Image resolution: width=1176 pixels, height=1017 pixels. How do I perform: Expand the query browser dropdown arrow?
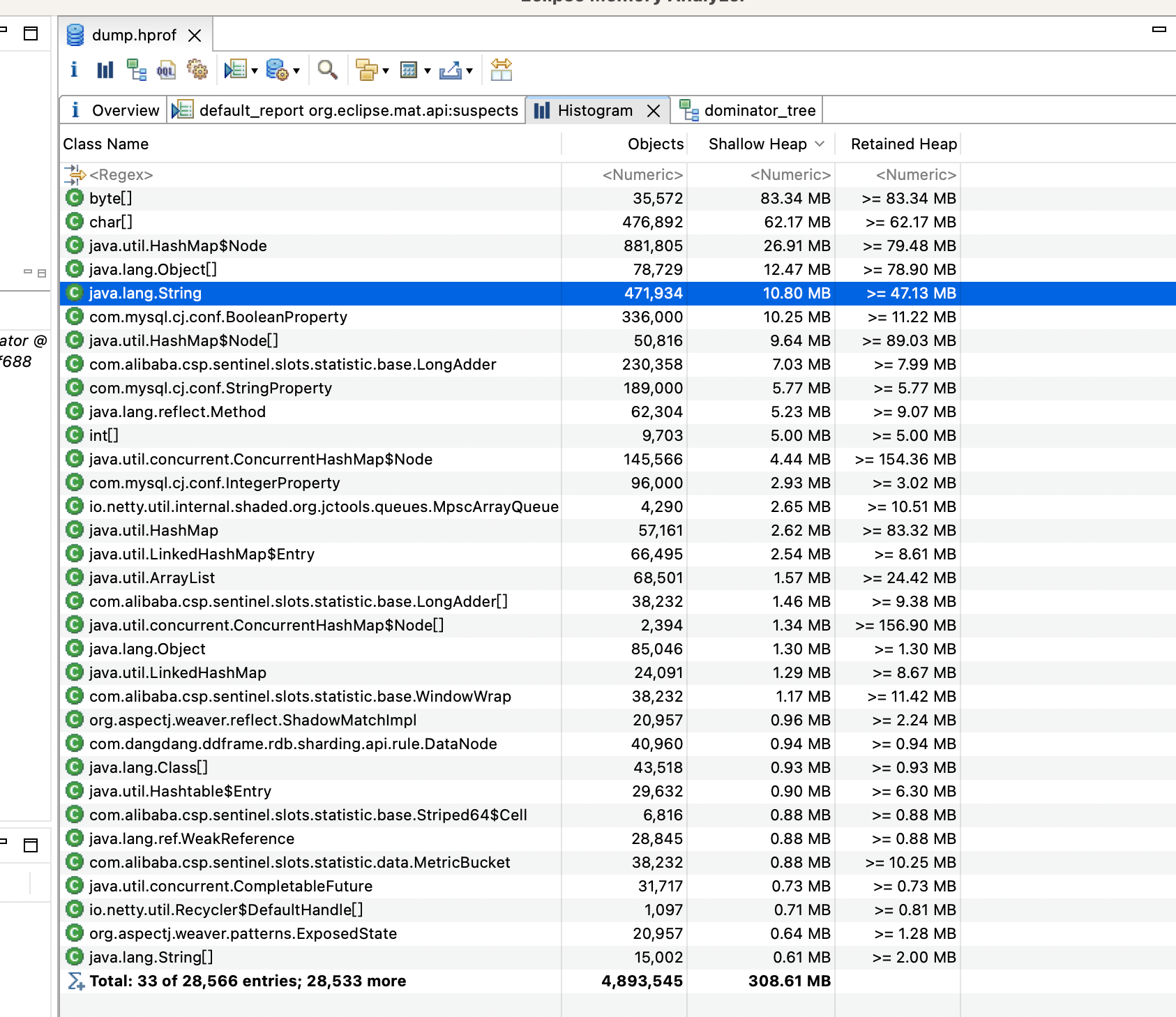(296, 71)
